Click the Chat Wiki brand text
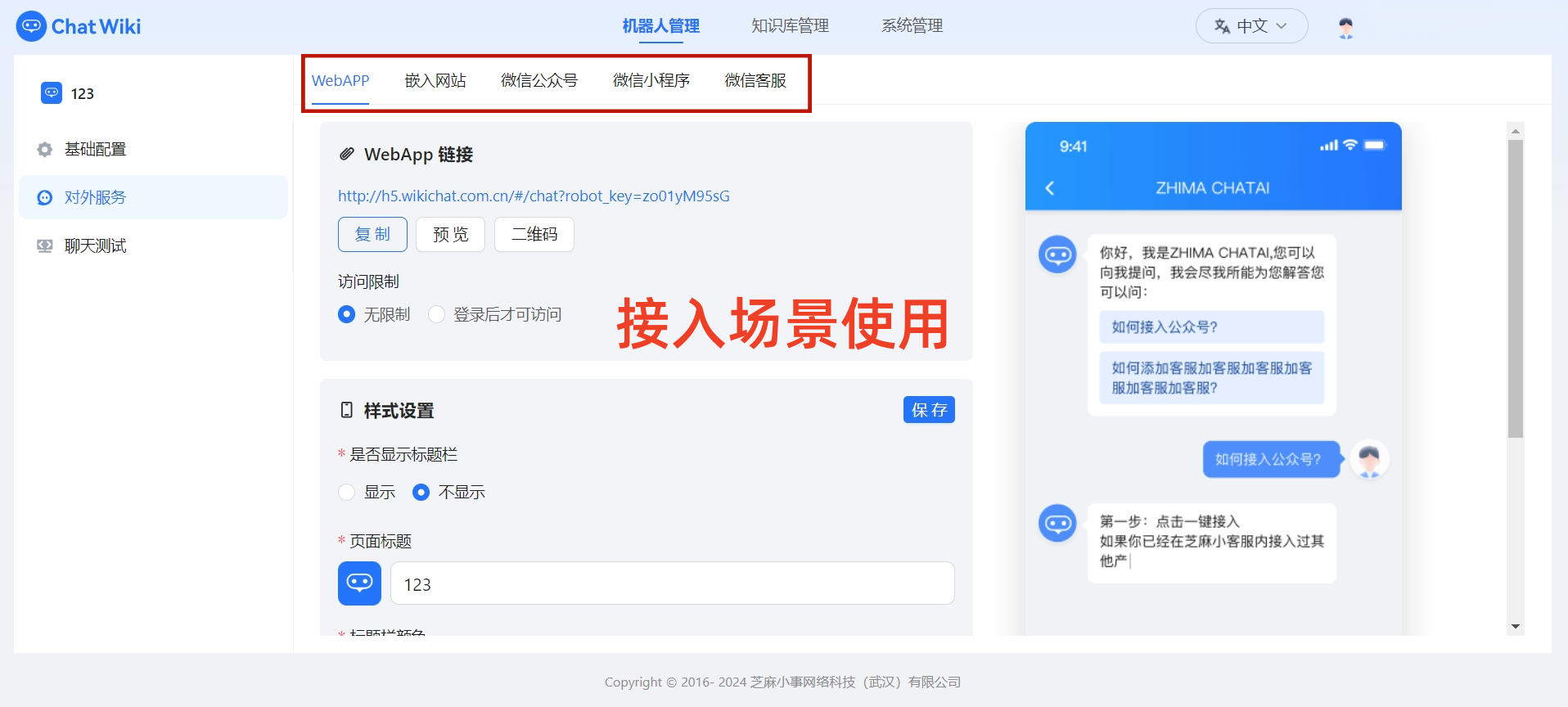Viewport: 1568px width, 707px height. [96, 26]
